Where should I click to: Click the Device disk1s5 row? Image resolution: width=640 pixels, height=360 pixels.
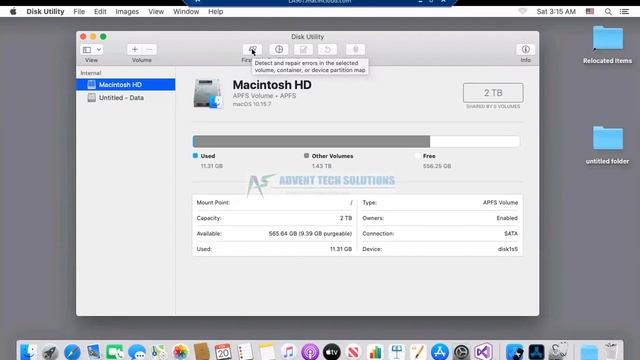[440, 249]
